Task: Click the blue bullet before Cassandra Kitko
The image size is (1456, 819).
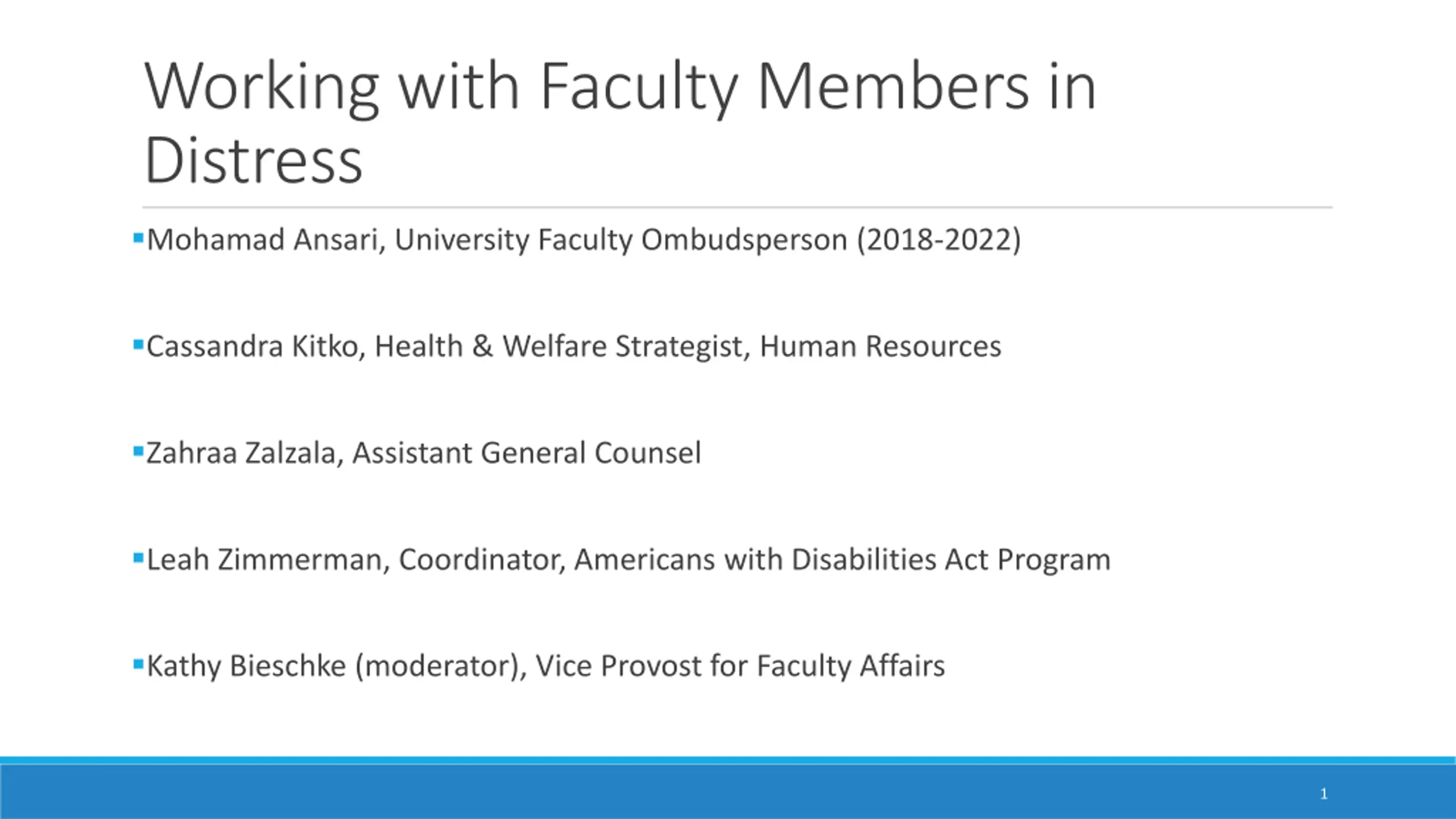Action: [x=138, y=344]
